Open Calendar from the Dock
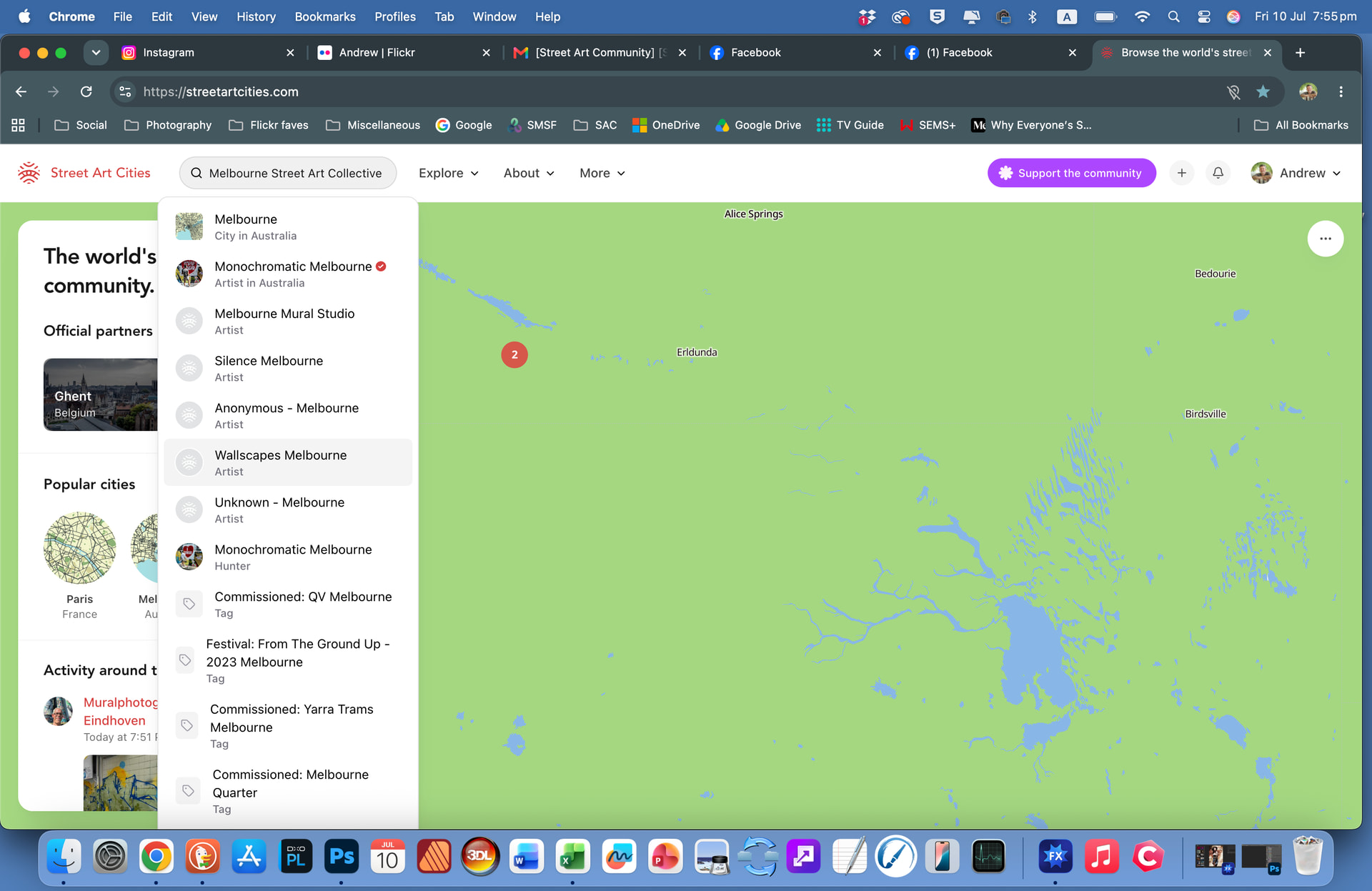Viewport: 1372px width, 891px height. tap(387, 856)
